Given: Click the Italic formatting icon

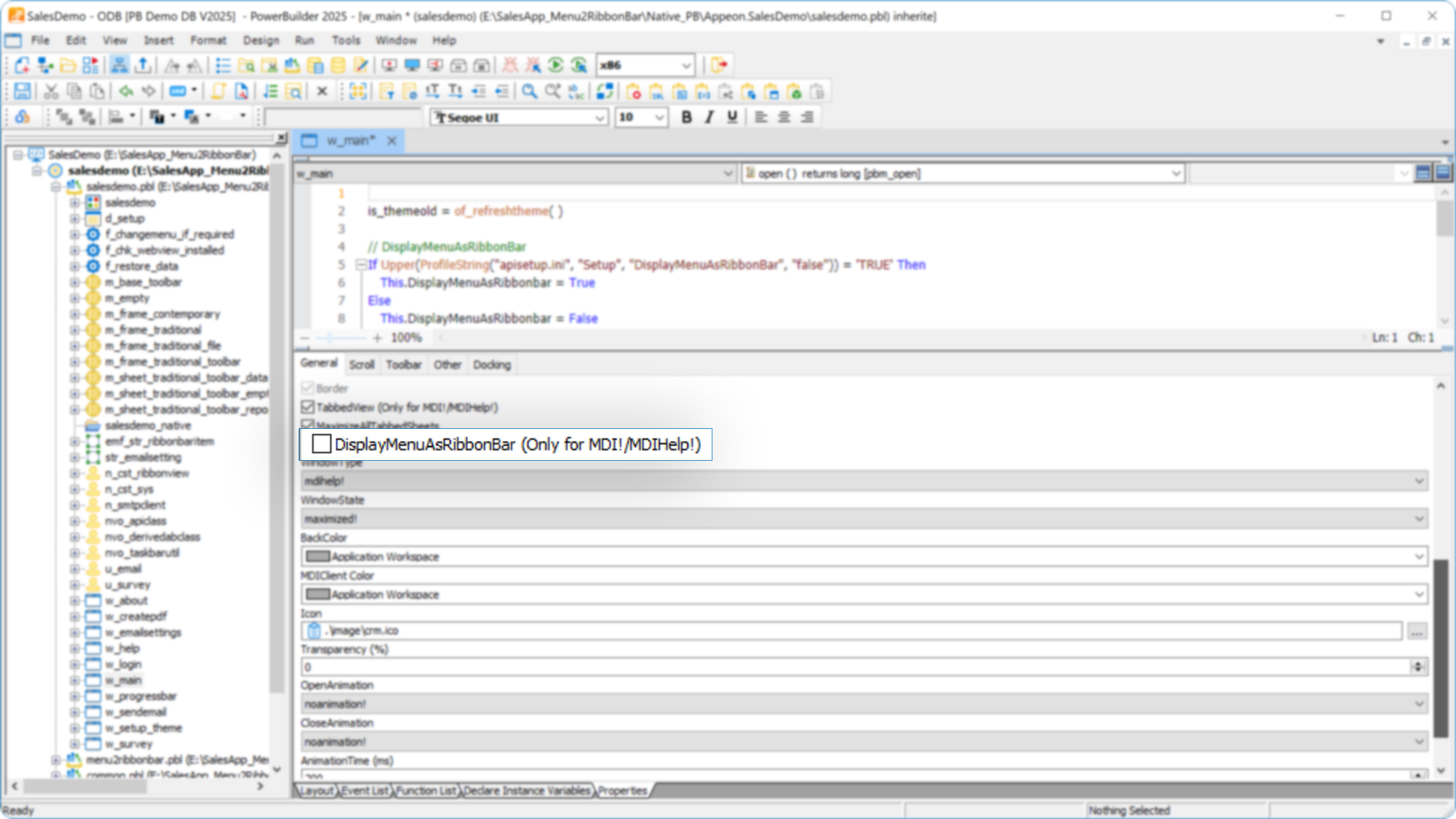Looking at the screenshot, I should pos(709,117).
